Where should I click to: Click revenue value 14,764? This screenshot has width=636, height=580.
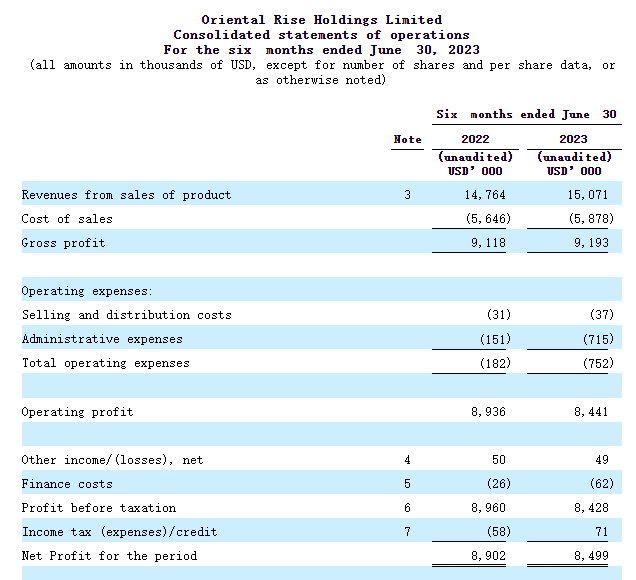coord(485,195)
